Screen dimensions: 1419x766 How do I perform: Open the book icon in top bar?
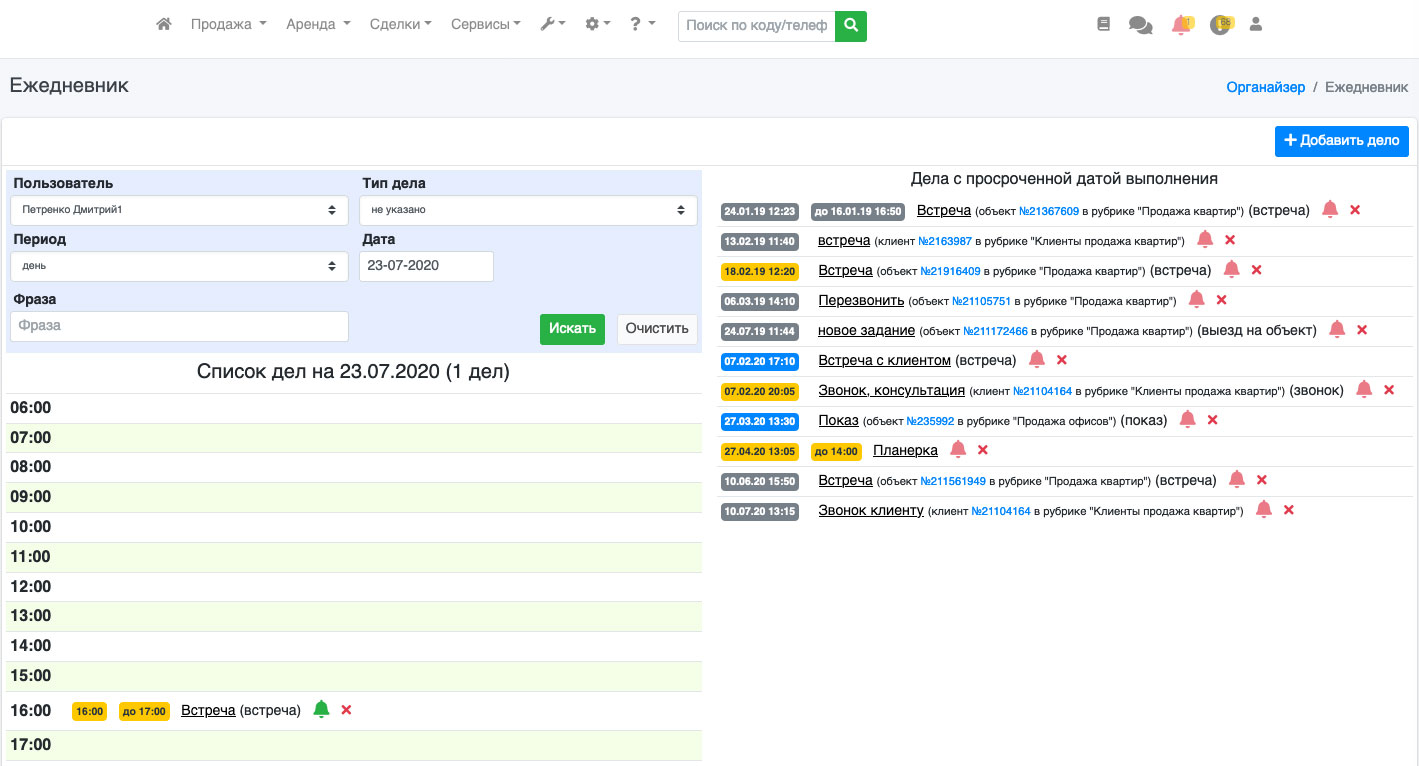coord(1104,25)
